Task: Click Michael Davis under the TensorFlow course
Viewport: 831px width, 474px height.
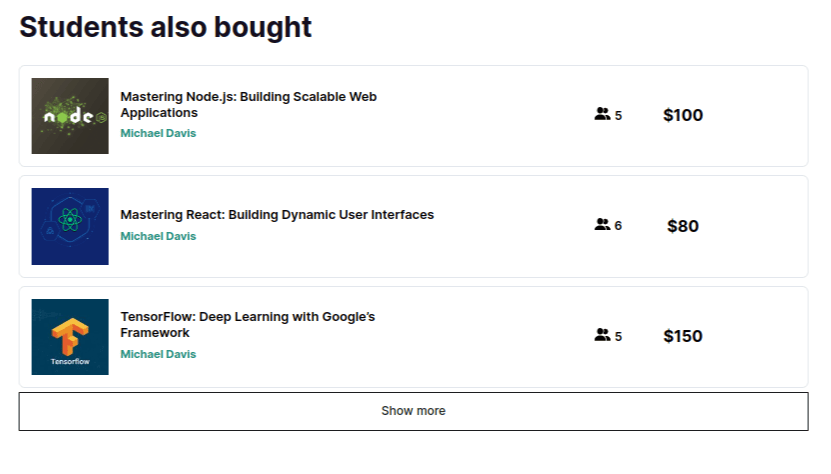Action: [x=158, y=354]
